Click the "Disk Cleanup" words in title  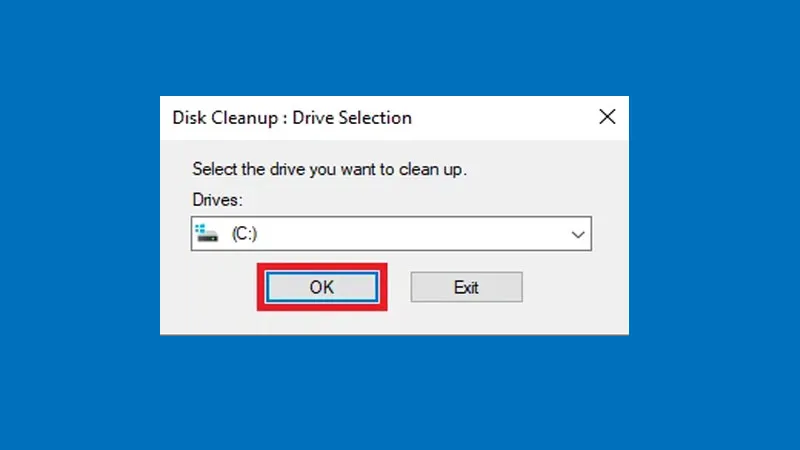(x=224, y=118)
